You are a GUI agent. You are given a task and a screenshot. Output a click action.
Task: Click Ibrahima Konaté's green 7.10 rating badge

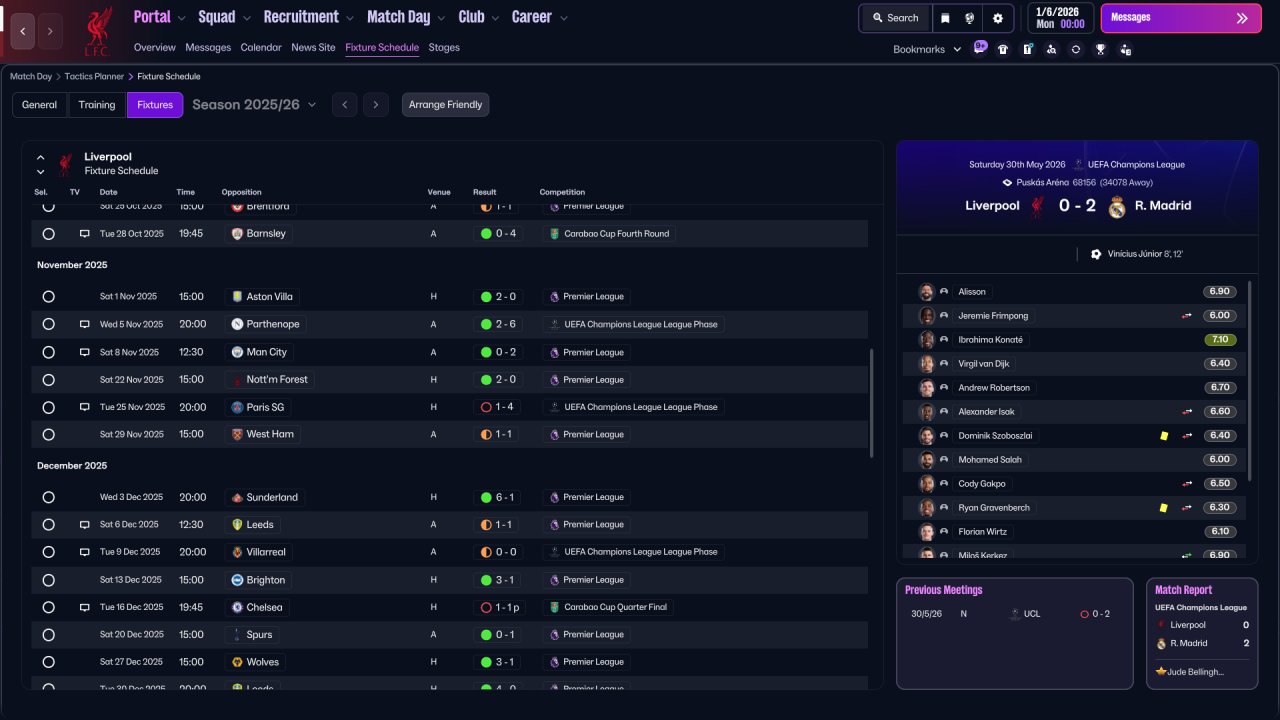(1220, 340)
